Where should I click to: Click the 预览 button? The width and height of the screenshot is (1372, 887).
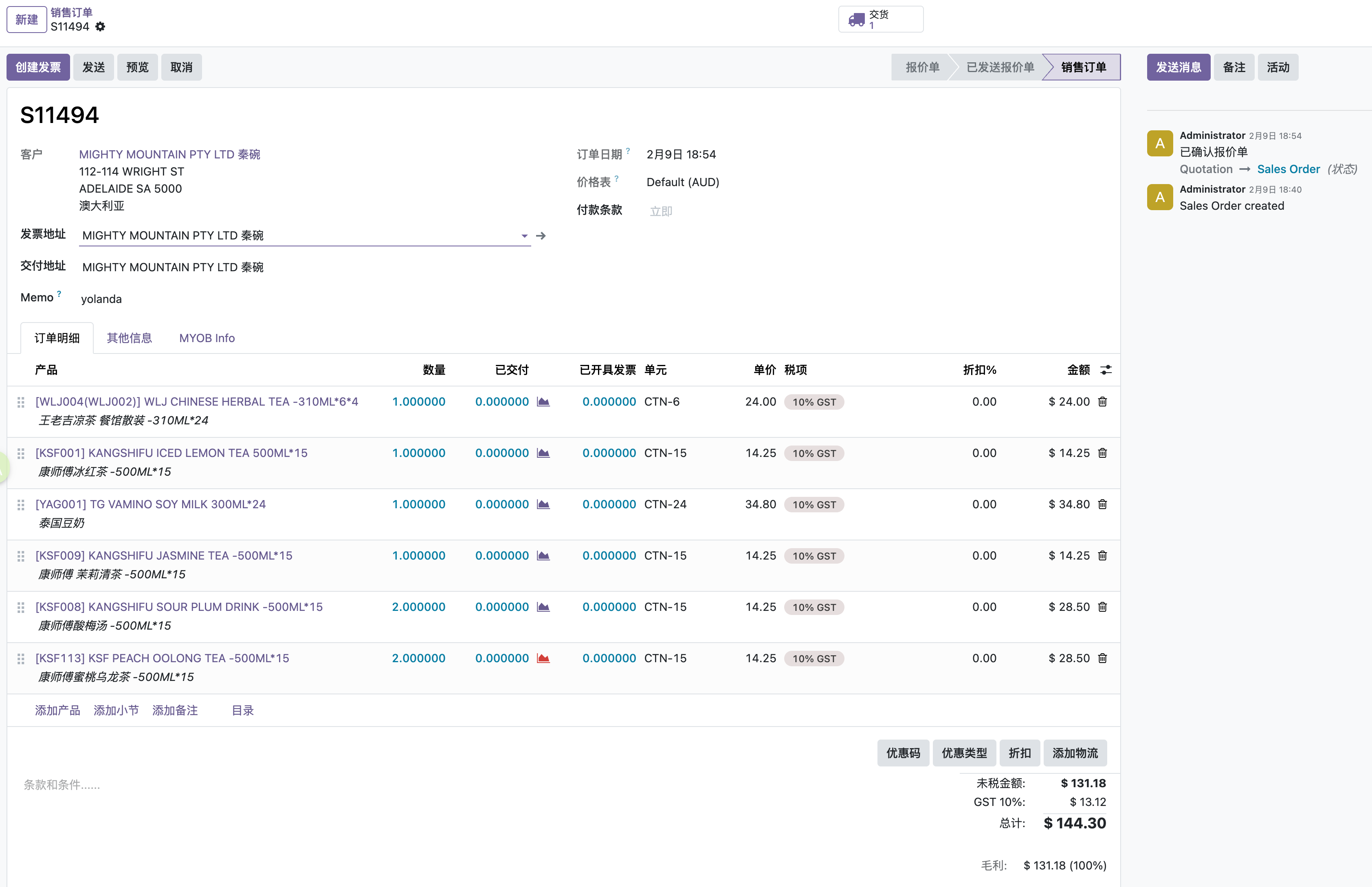coord(137,67)
